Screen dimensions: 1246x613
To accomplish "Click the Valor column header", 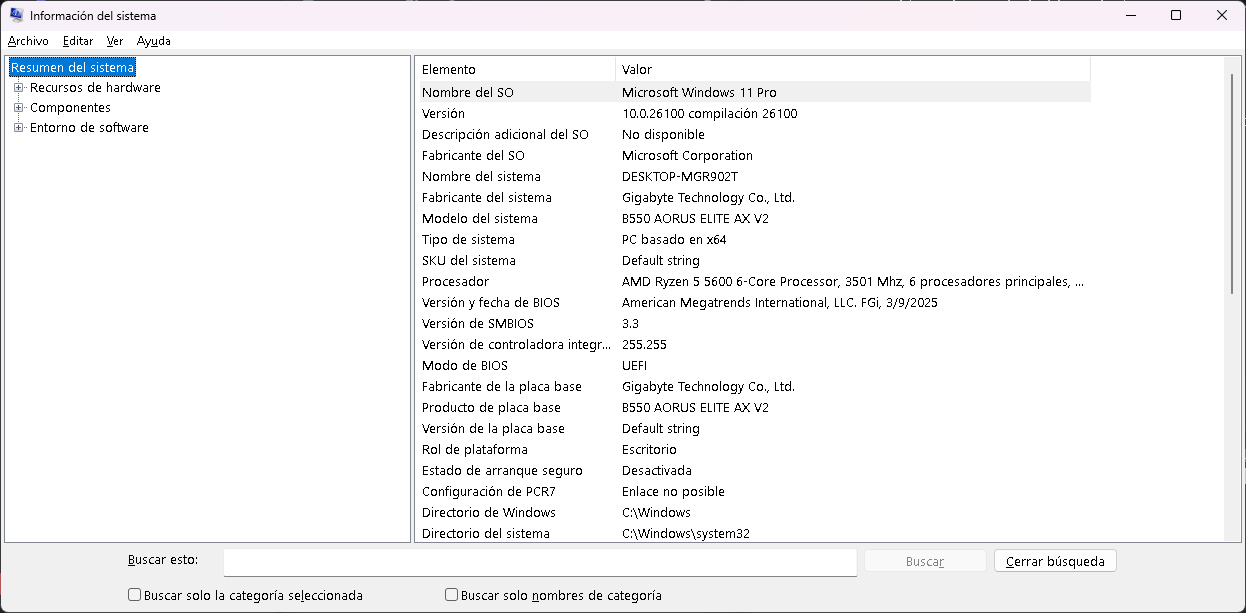I will tap(850, 69).
